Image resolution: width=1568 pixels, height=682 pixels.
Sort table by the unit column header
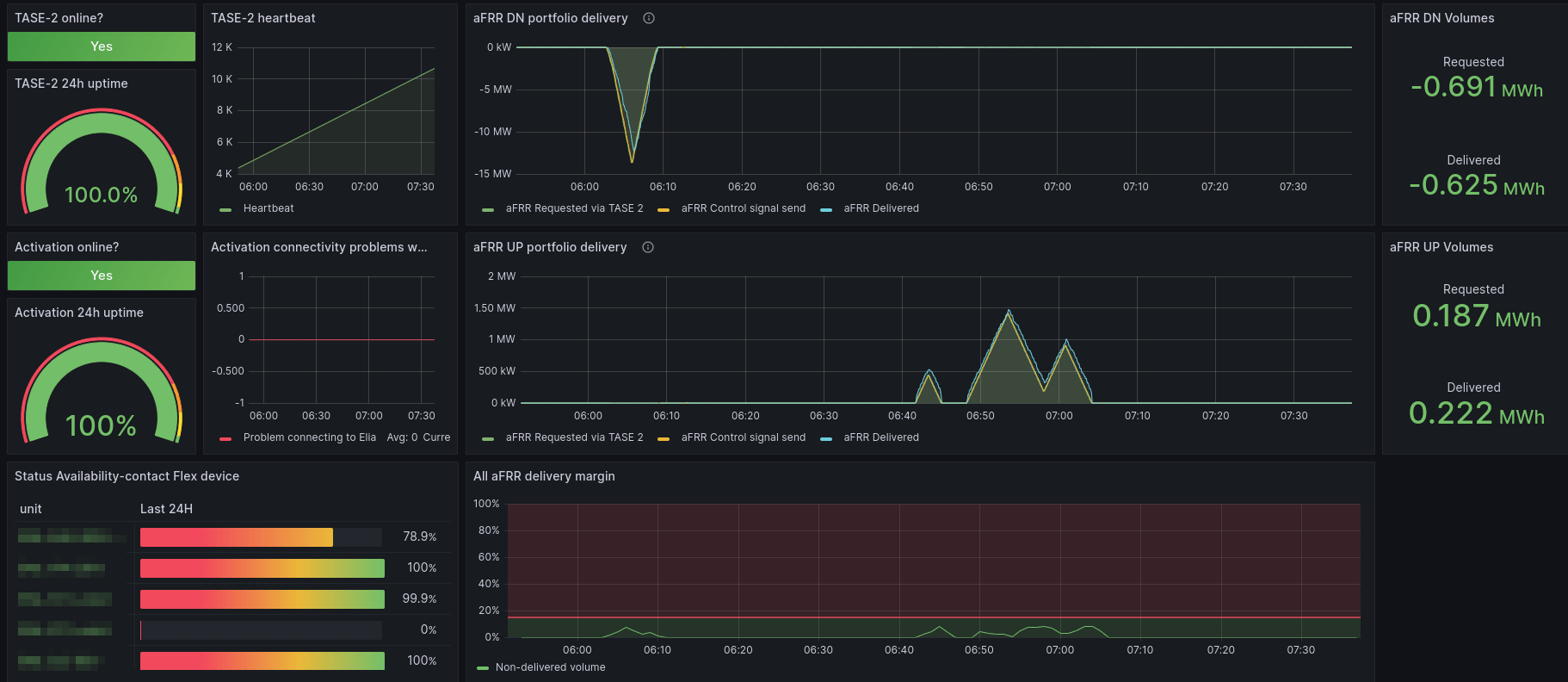31,509
